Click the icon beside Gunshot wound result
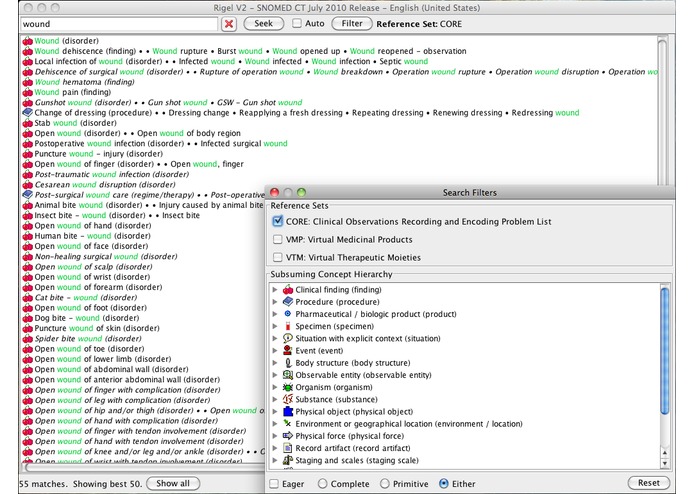 27,102
